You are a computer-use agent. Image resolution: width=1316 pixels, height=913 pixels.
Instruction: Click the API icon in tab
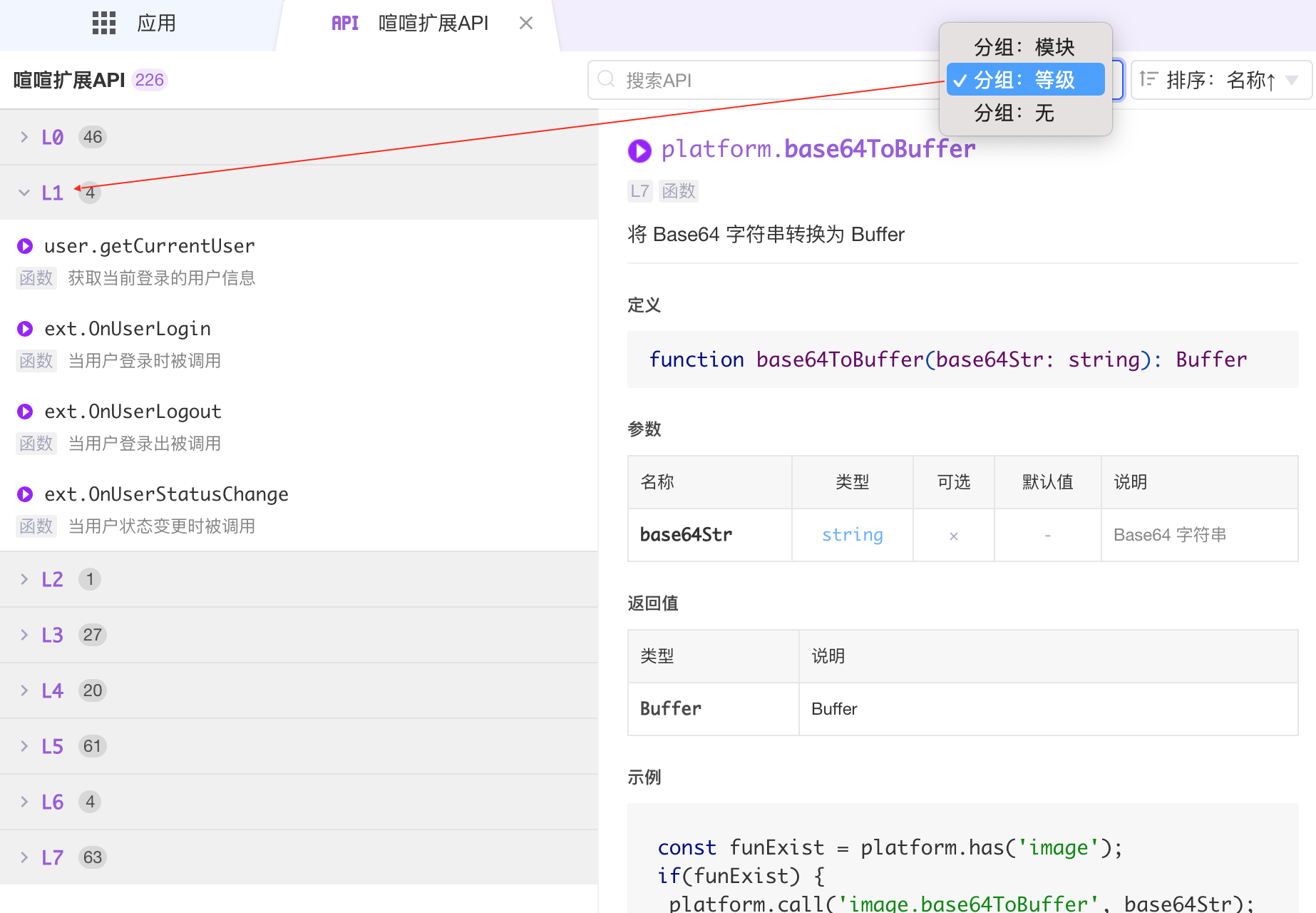pos(345,24)
